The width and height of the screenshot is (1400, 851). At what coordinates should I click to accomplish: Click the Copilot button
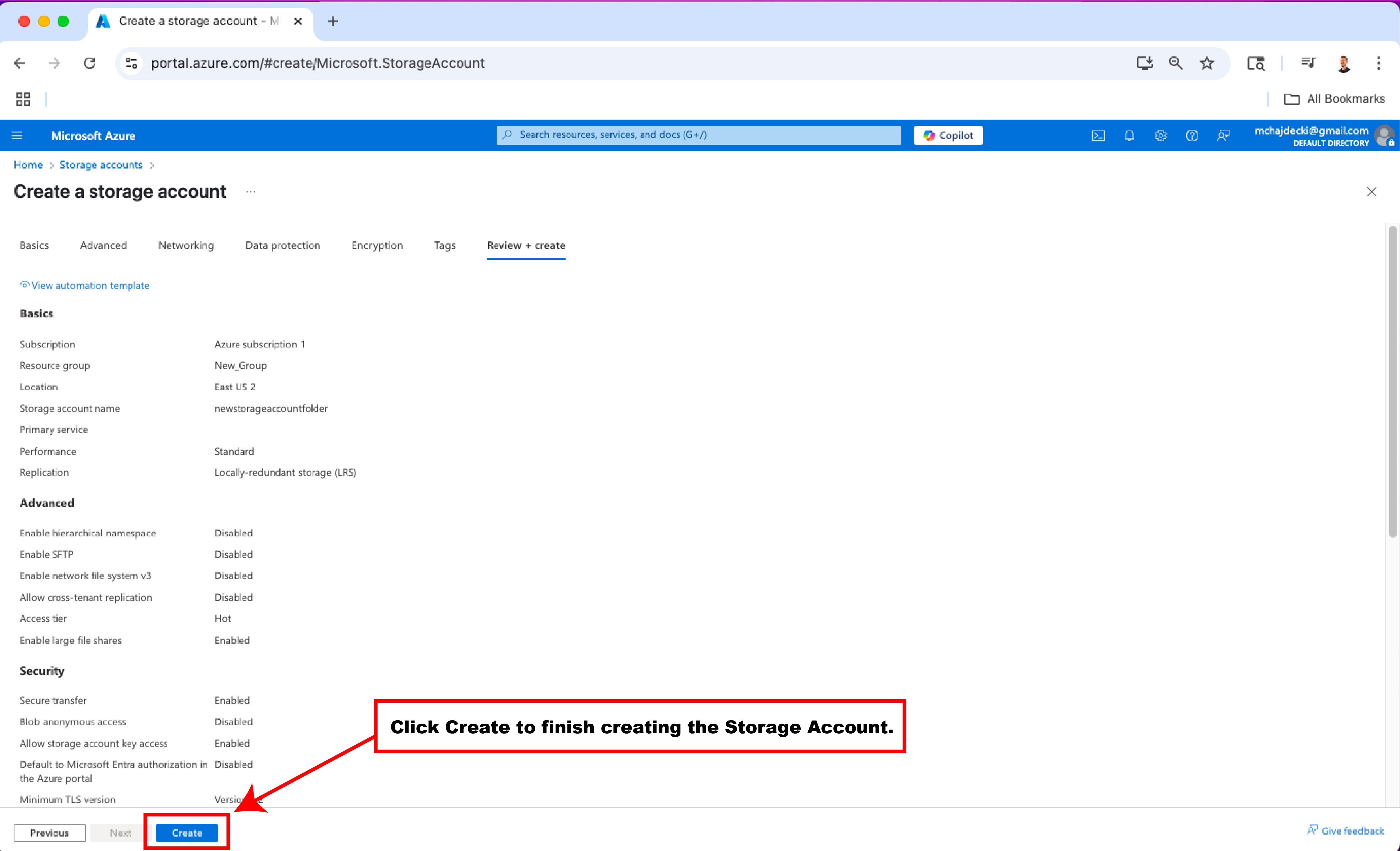tap(948, 135)
